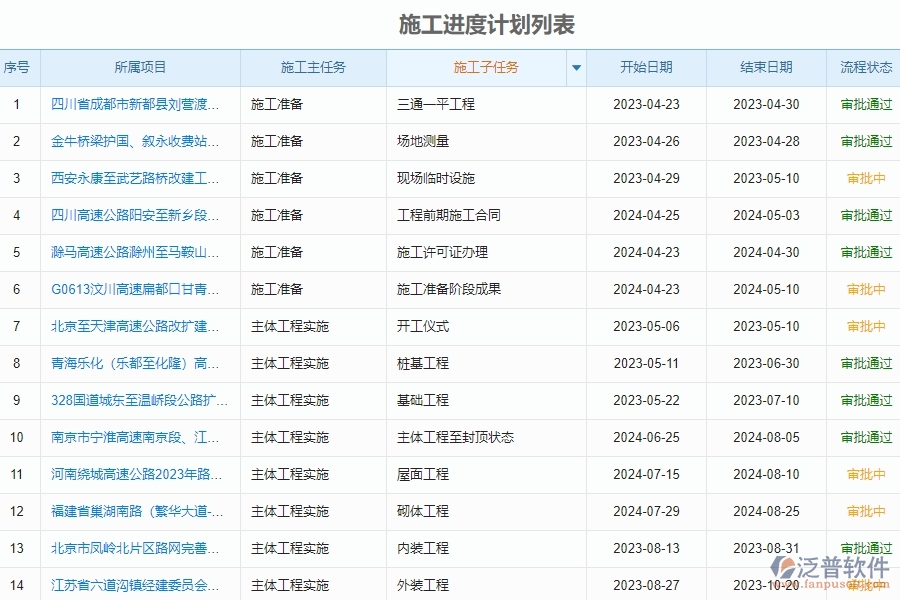Click the 序号 column header
This screenshot has width=900, height=600.
pyautogui.click(x=17, y=67)
